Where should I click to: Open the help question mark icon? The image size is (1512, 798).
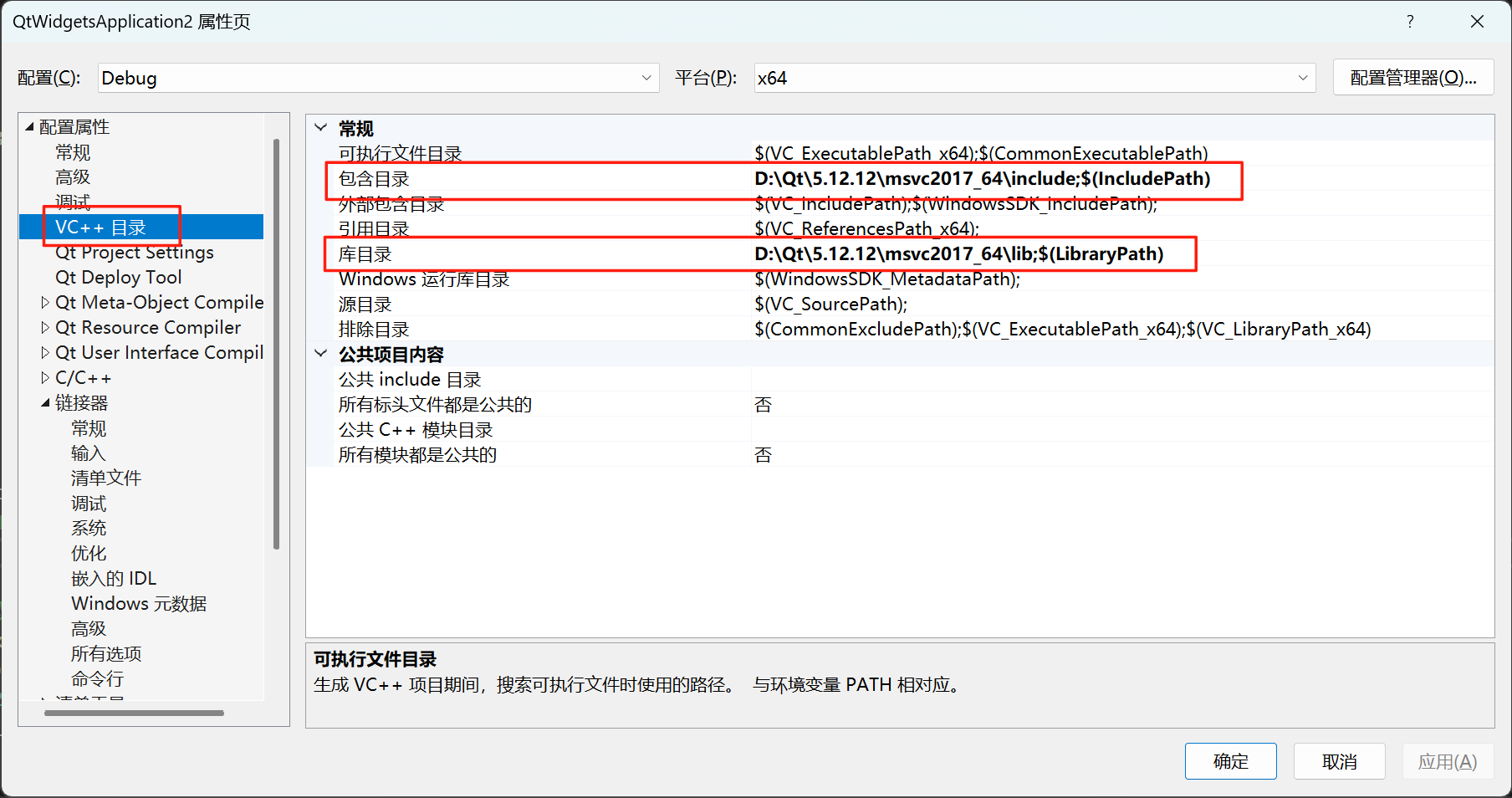coord(1409,21)
